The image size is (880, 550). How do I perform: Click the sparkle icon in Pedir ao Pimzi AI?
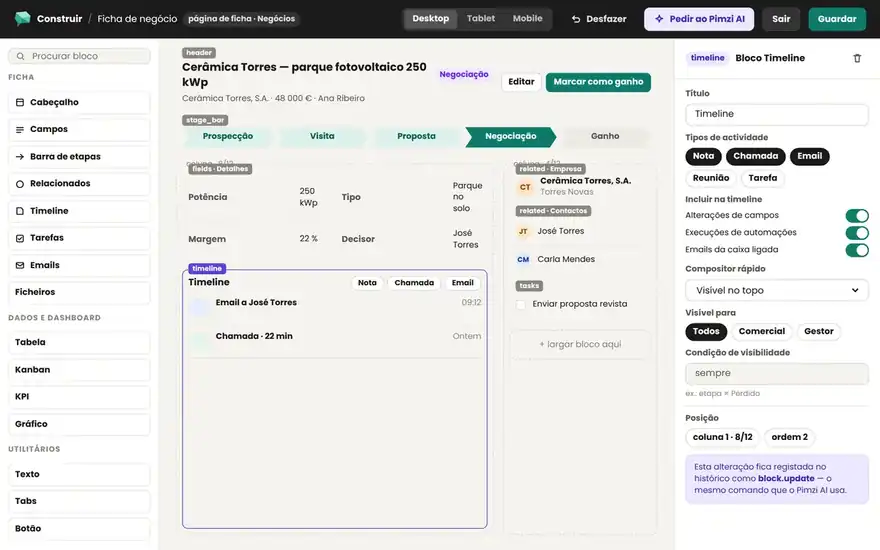[x=659, y=19]
